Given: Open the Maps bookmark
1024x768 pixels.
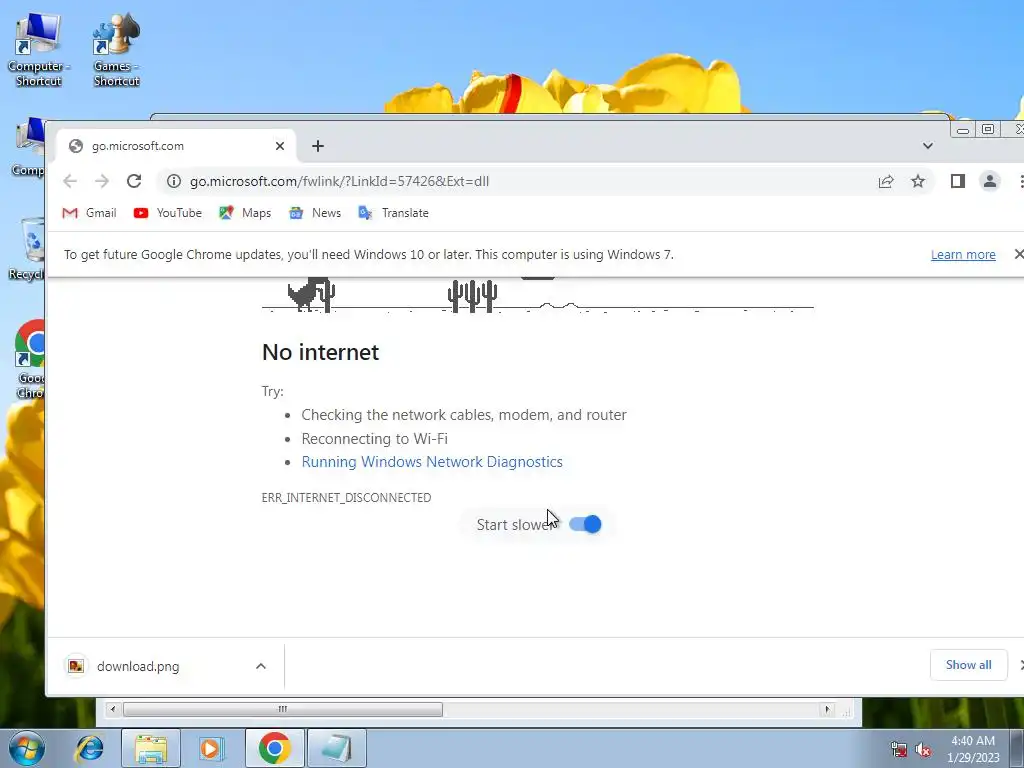Looking at the screenshot, I should [245, 213].
